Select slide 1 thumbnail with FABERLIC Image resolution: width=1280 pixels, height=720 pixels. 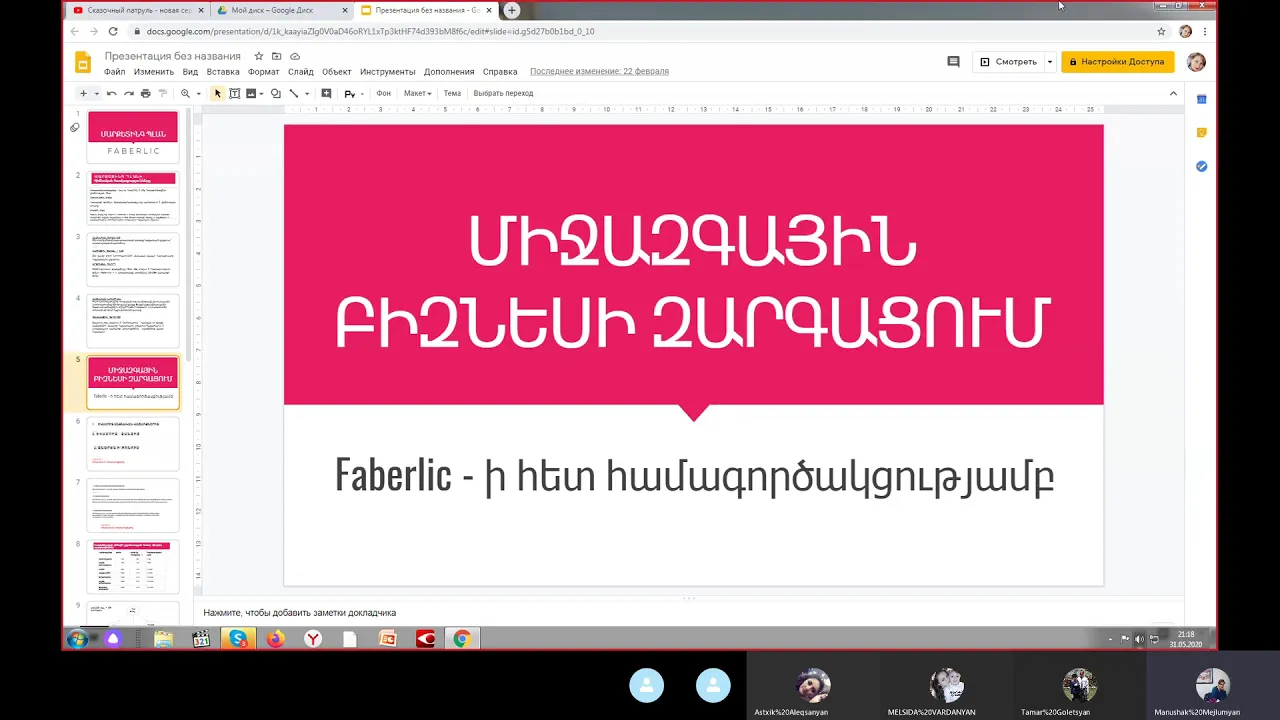[133, 136]
